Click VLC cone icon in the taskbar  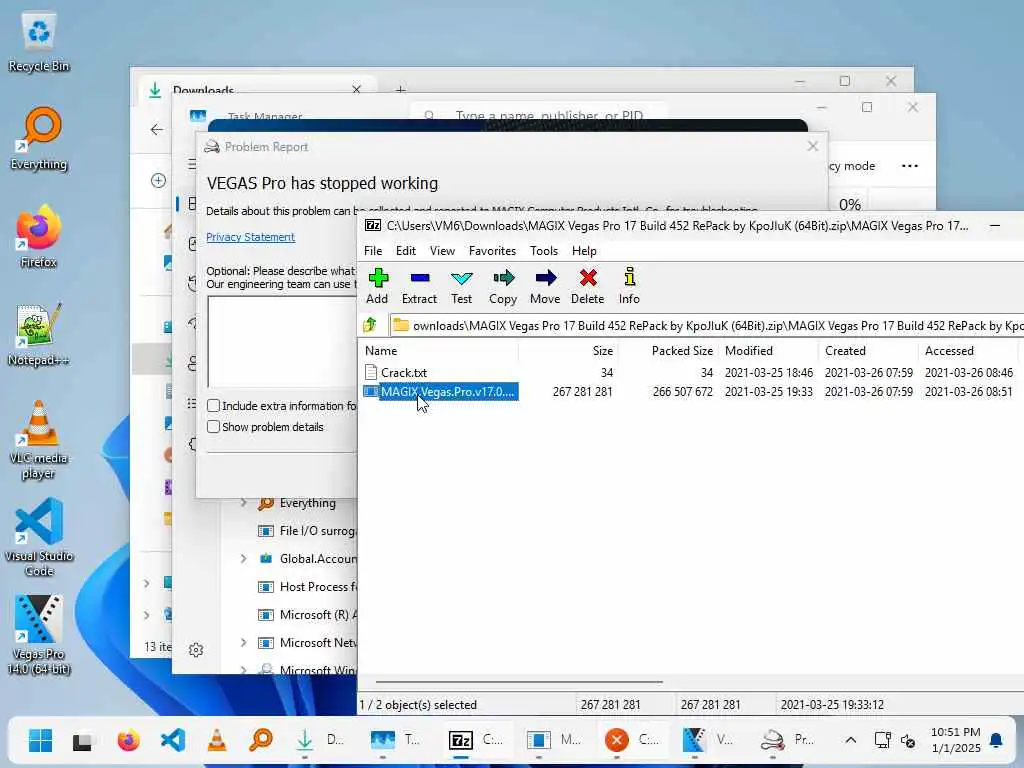pyautogui.click(x=217, y=740)
